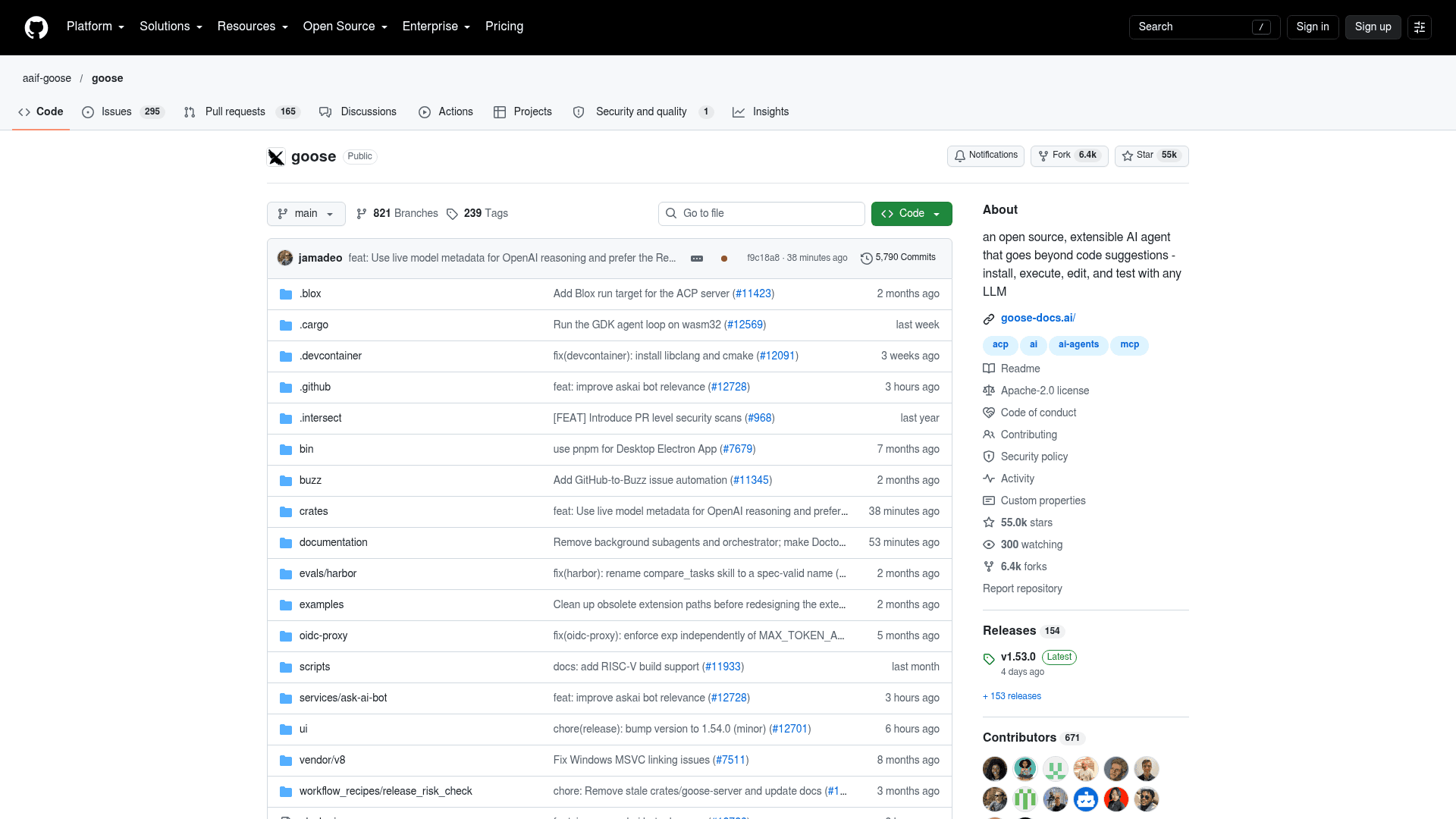Open the buzz folder icon

point(286,481)
